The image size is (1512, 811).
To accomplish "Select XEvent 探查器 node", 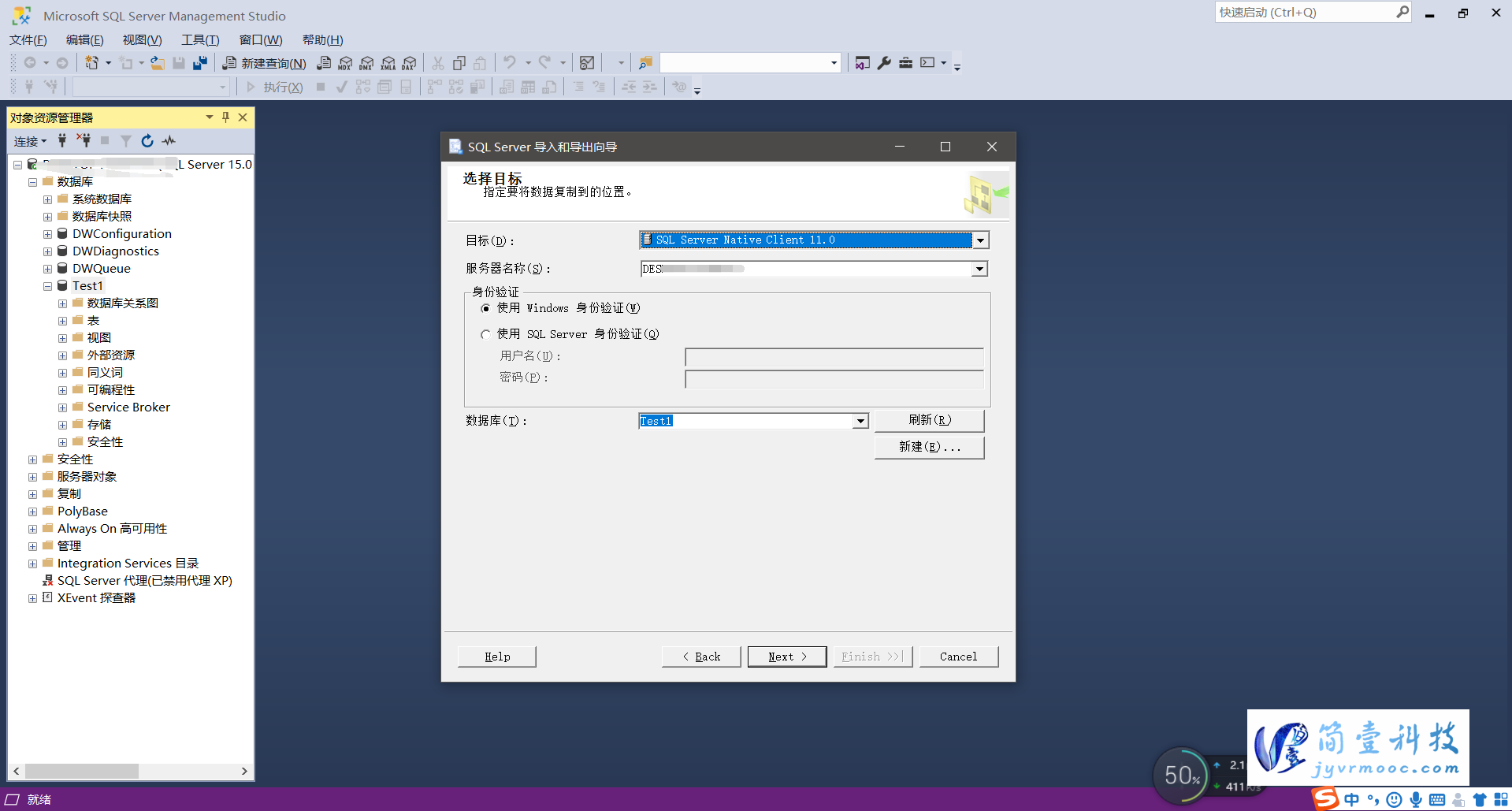I will tap(96, 598).
